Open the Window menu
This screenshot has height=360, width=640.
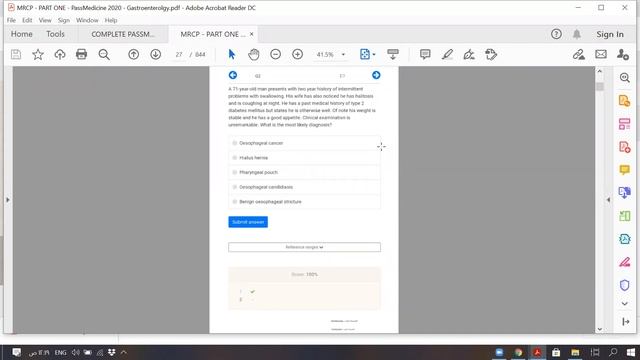(87, 20)
